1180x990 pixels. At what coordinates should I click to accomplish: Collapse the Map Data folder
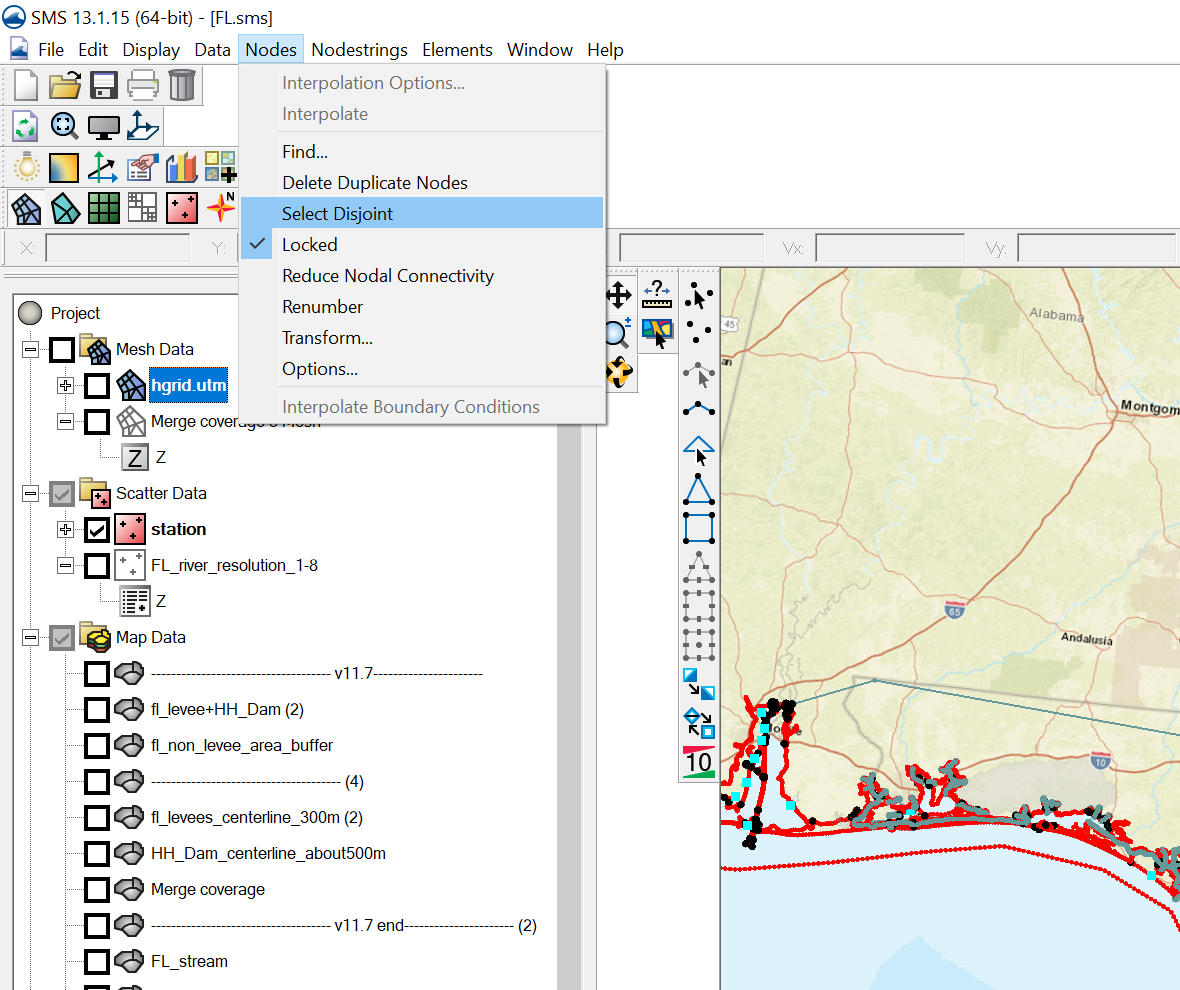coord(30,638)
